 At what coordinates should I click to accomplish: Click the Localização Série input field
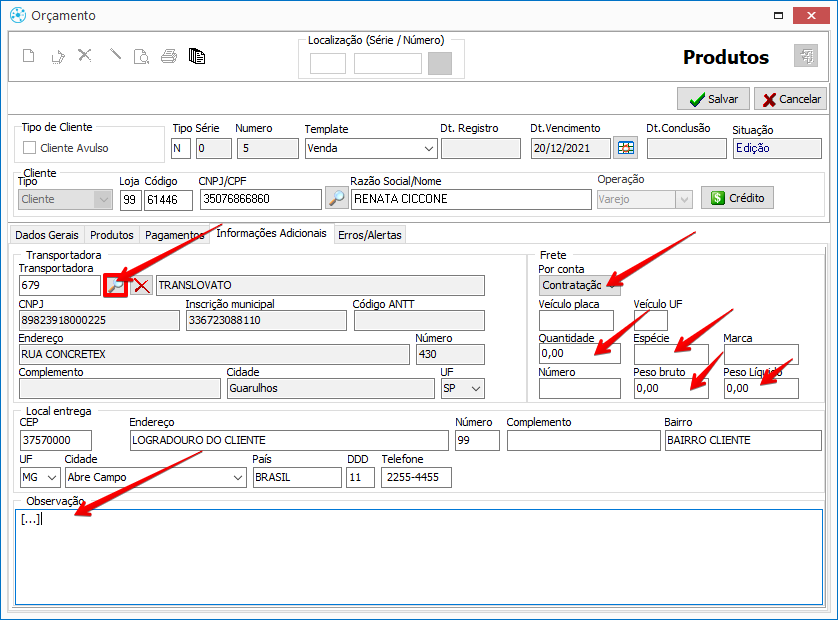click(x=328, y=64)
